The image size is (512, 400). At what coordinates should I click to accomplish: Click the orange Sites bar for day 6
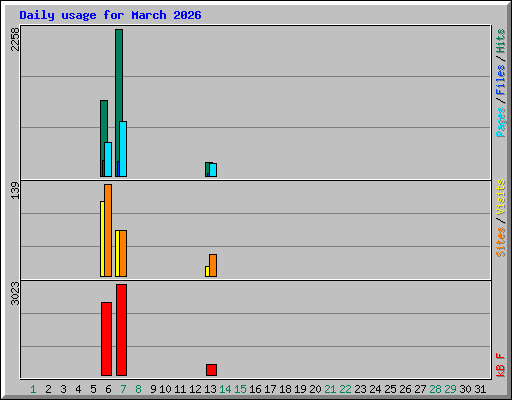tap(108, 230)
